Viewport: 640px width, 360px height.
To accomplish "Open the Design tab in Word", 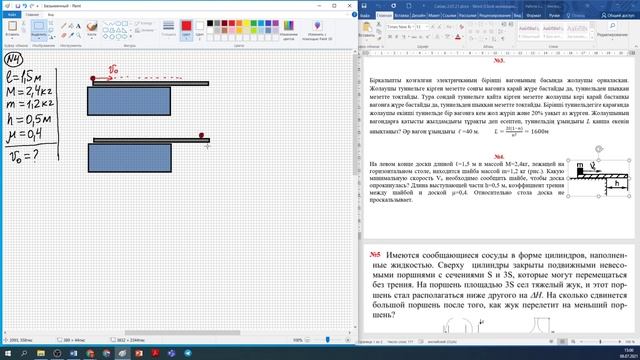I will point(418,16).
